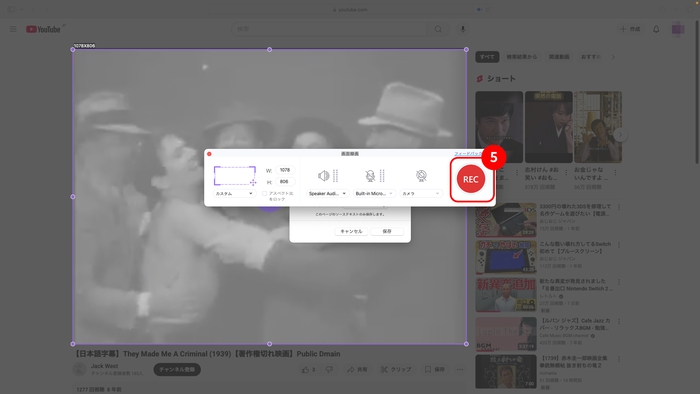Open YouTube notifications bell
This screenshot has width=700, height=394.
(656, 29)
